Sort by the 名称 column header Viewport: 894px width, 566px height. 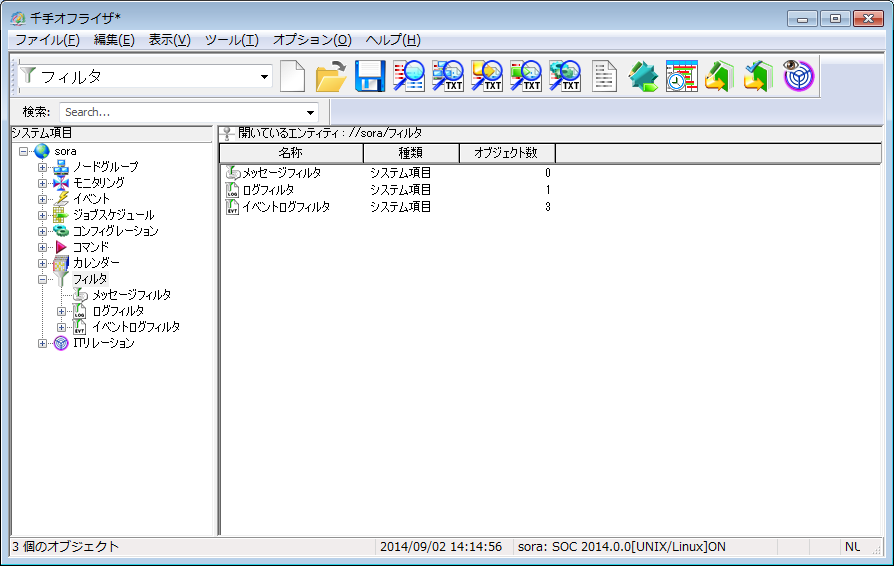point(291,153)
